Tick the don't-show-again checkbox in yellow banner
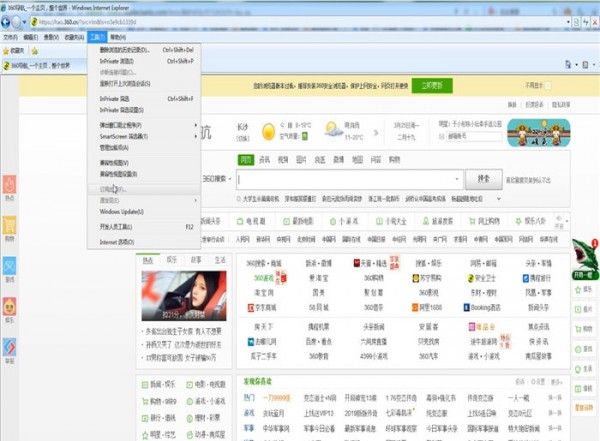600x441 pixels. point(548,85)
